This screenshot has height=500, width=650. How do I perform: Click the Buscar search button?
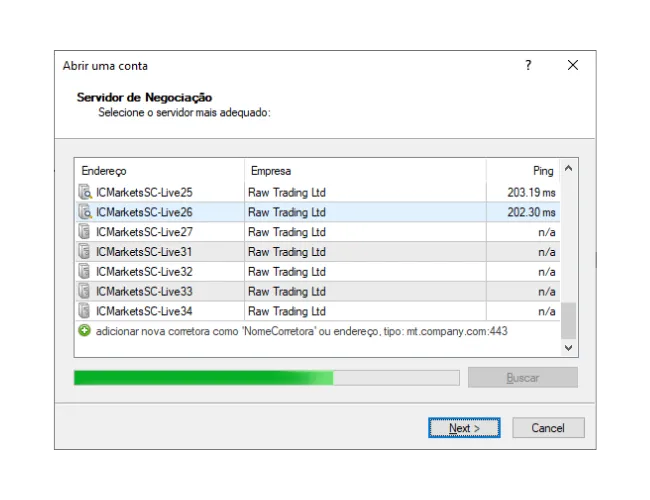[x=522, y=378]
